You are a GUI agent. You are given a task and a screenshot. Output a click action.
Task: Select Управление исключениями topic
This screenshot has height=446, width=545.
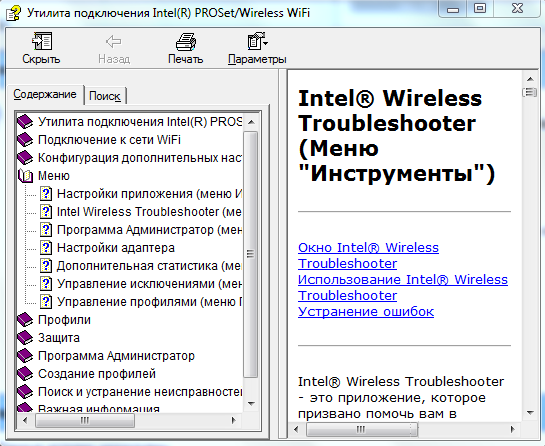coord(149,284)
